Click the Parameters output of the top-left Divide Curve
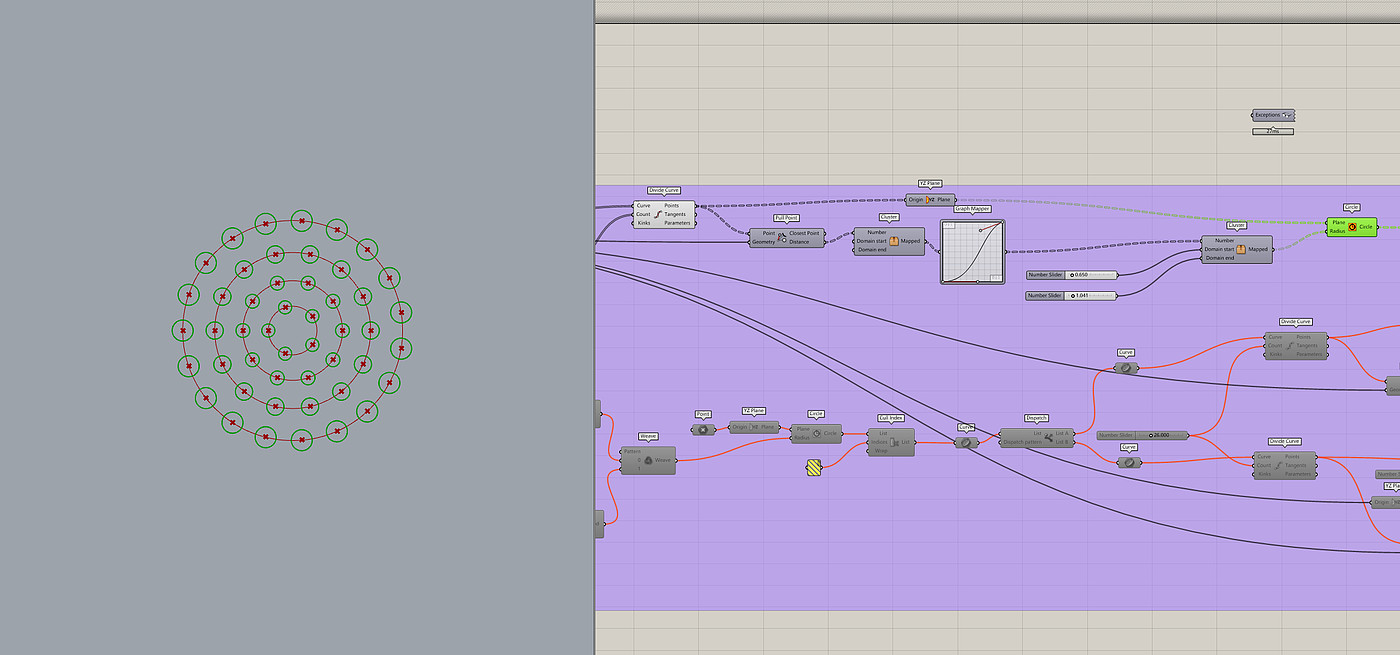The width and height of the screenshot is (1400, 655). point(677,223)
